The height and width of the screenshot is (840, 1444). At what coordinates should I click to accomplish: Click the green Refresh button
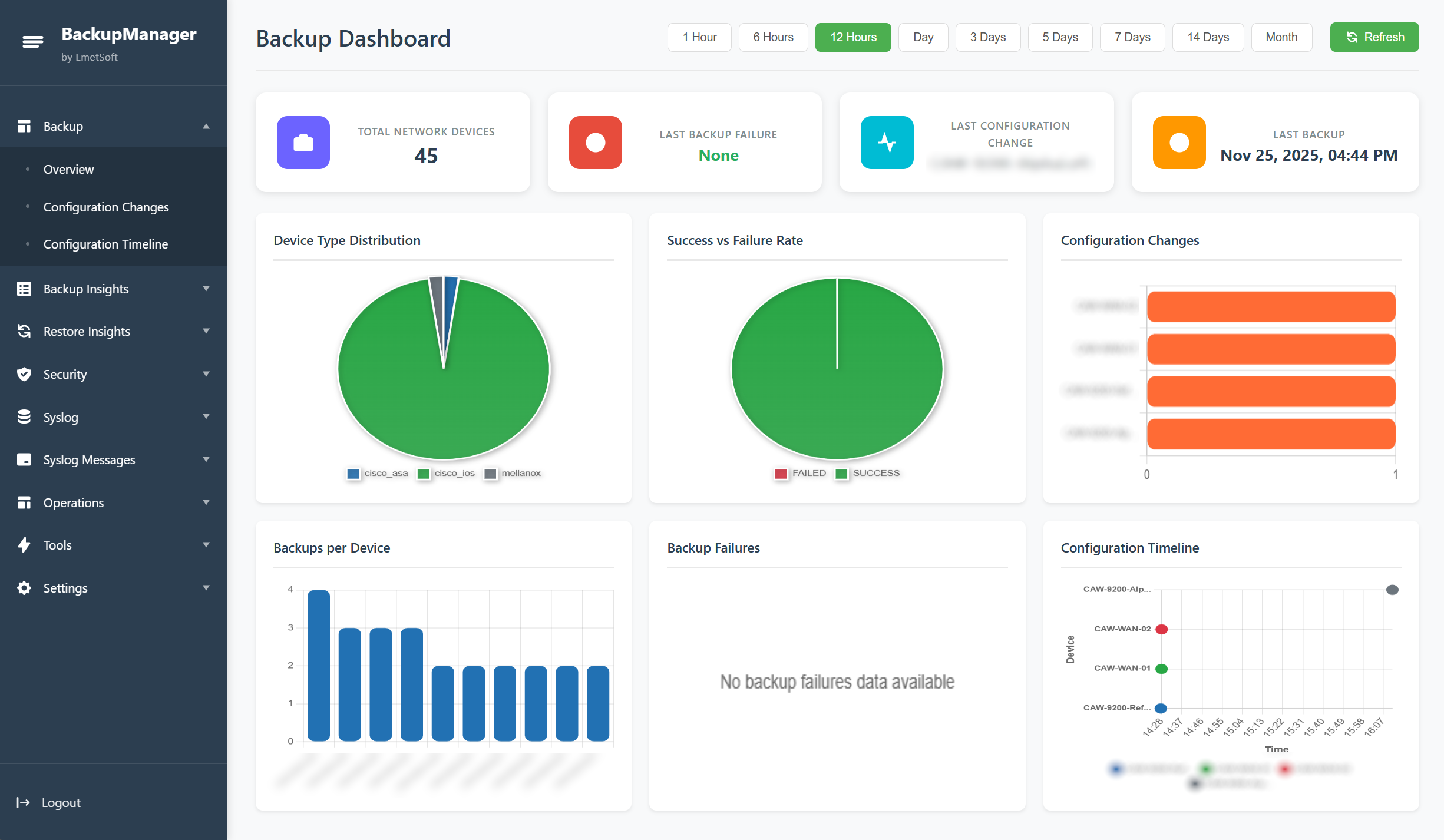tap(1374, 37)
